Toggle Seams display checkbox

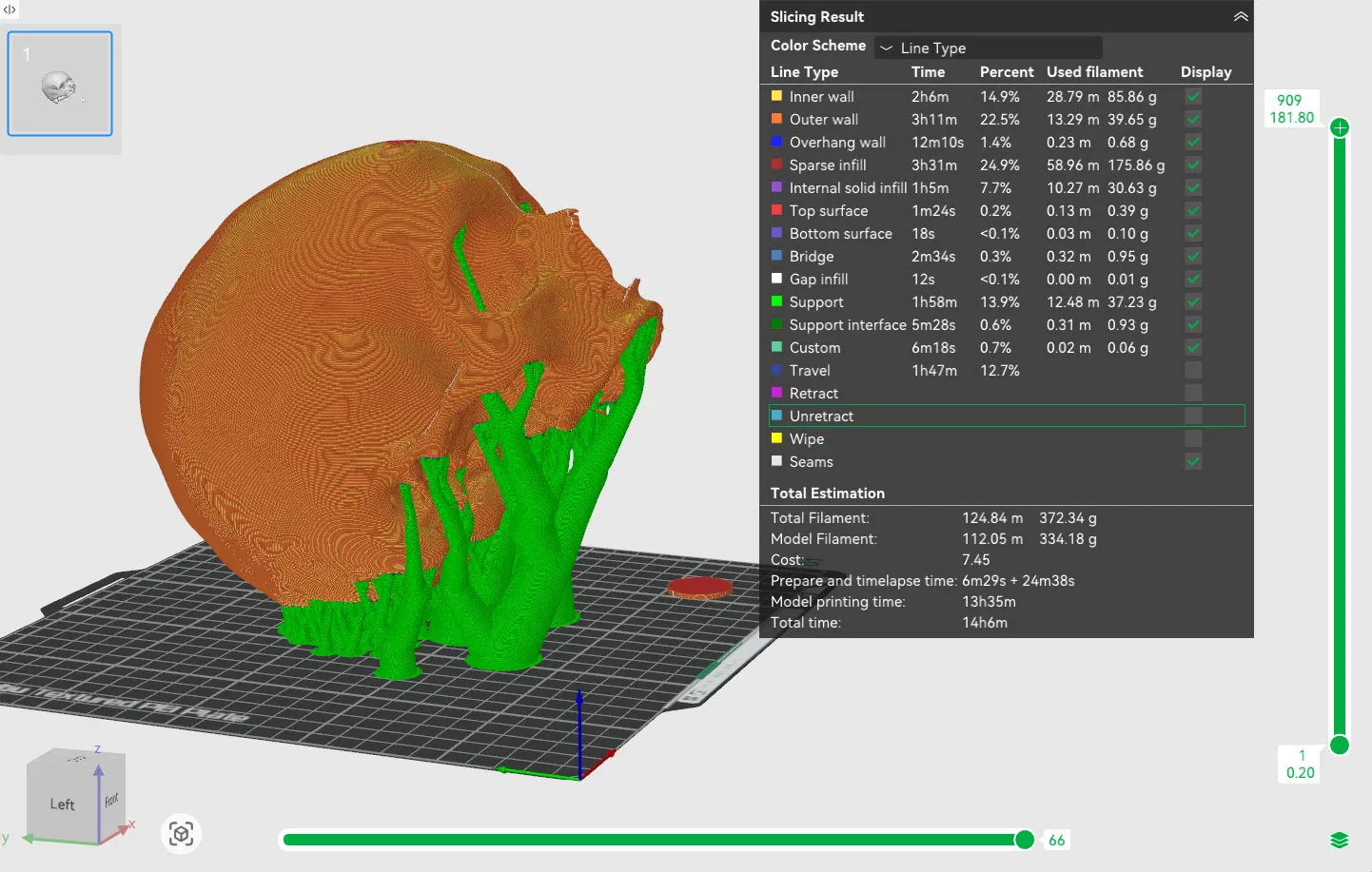1193,462
